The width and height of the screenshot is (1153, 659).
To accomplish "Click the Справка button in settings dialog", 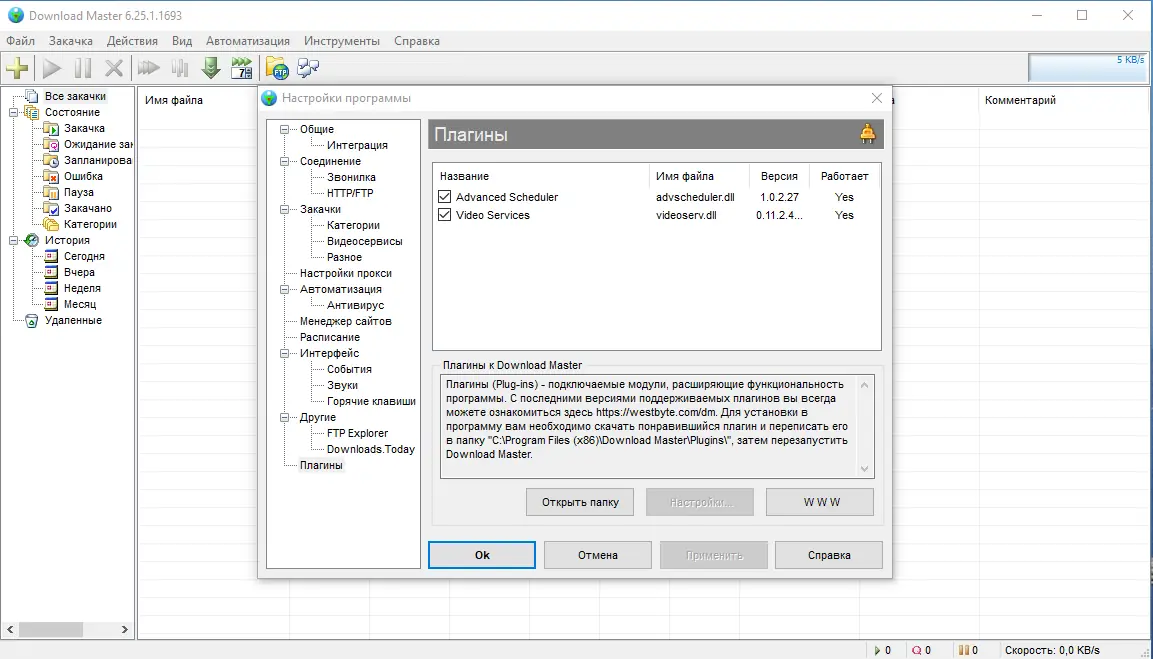I will tap(829, 555).
